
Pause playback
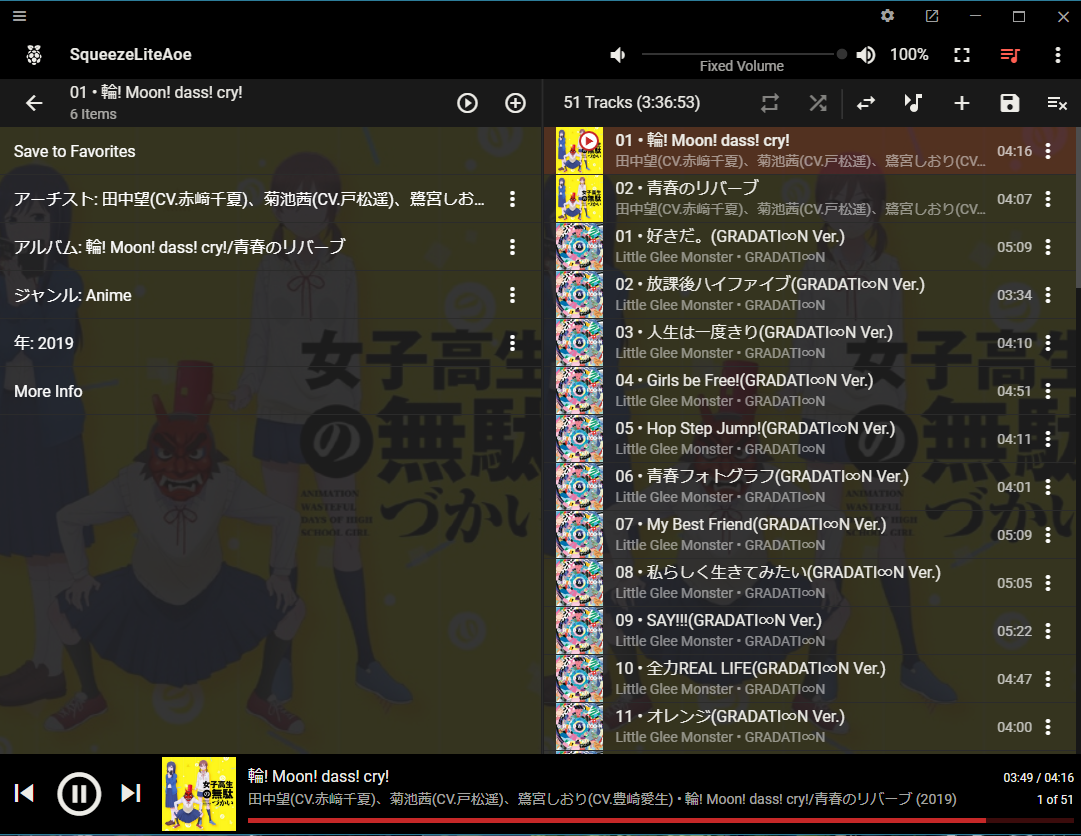click(79, 794)
